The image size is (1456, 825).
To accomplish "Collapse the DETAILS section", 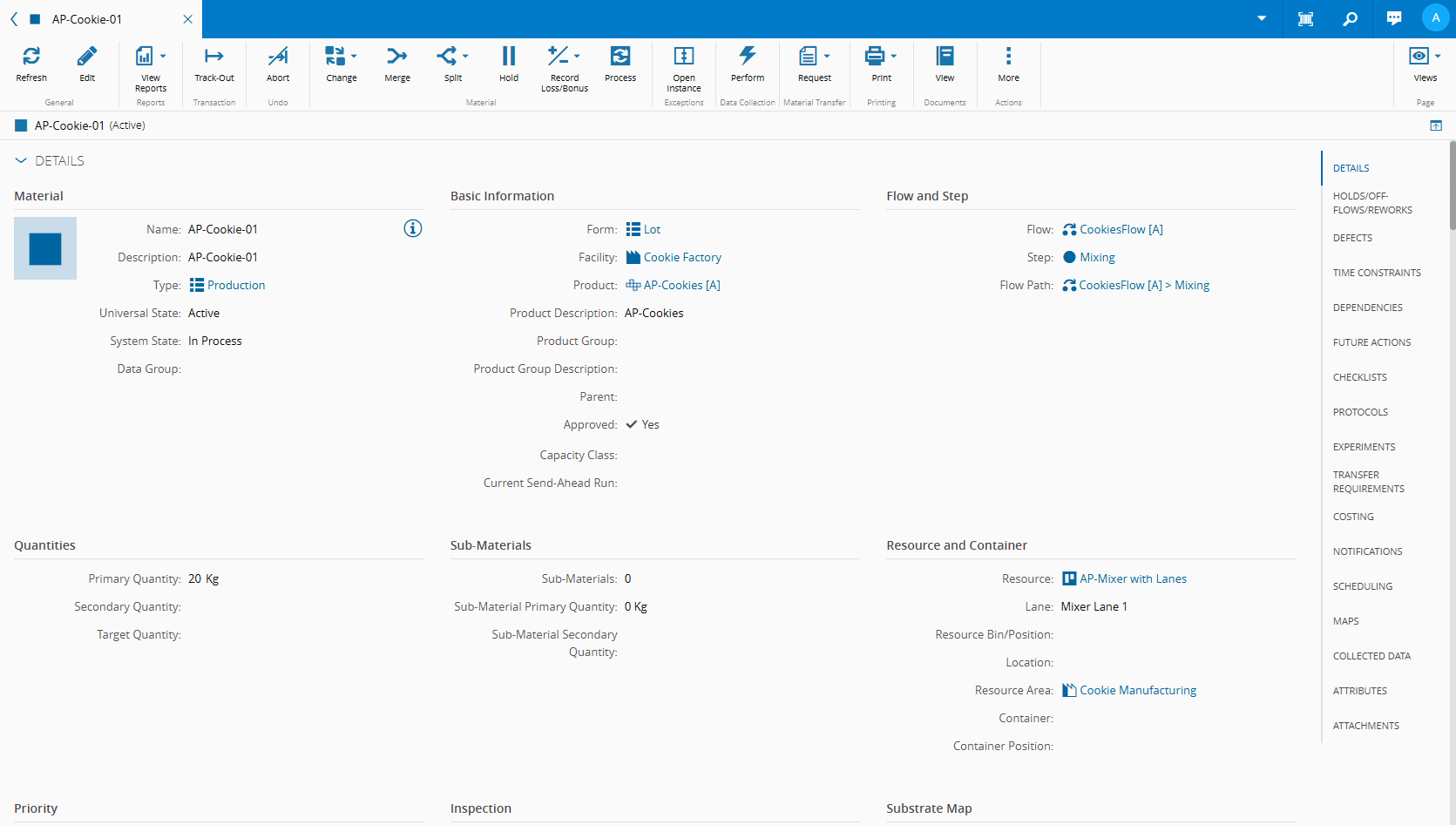I will (x=21, y=161).
